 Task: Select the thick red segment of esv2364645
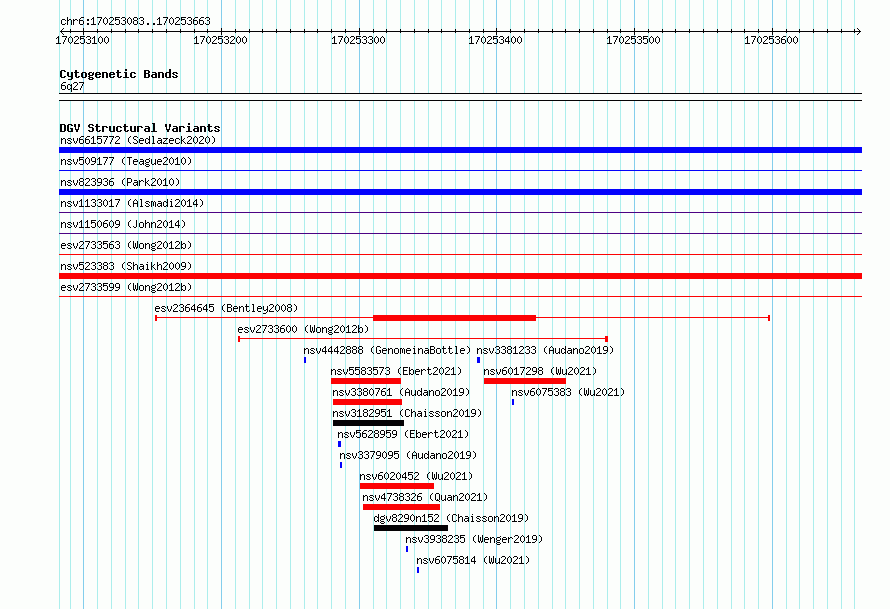(454, 318)
